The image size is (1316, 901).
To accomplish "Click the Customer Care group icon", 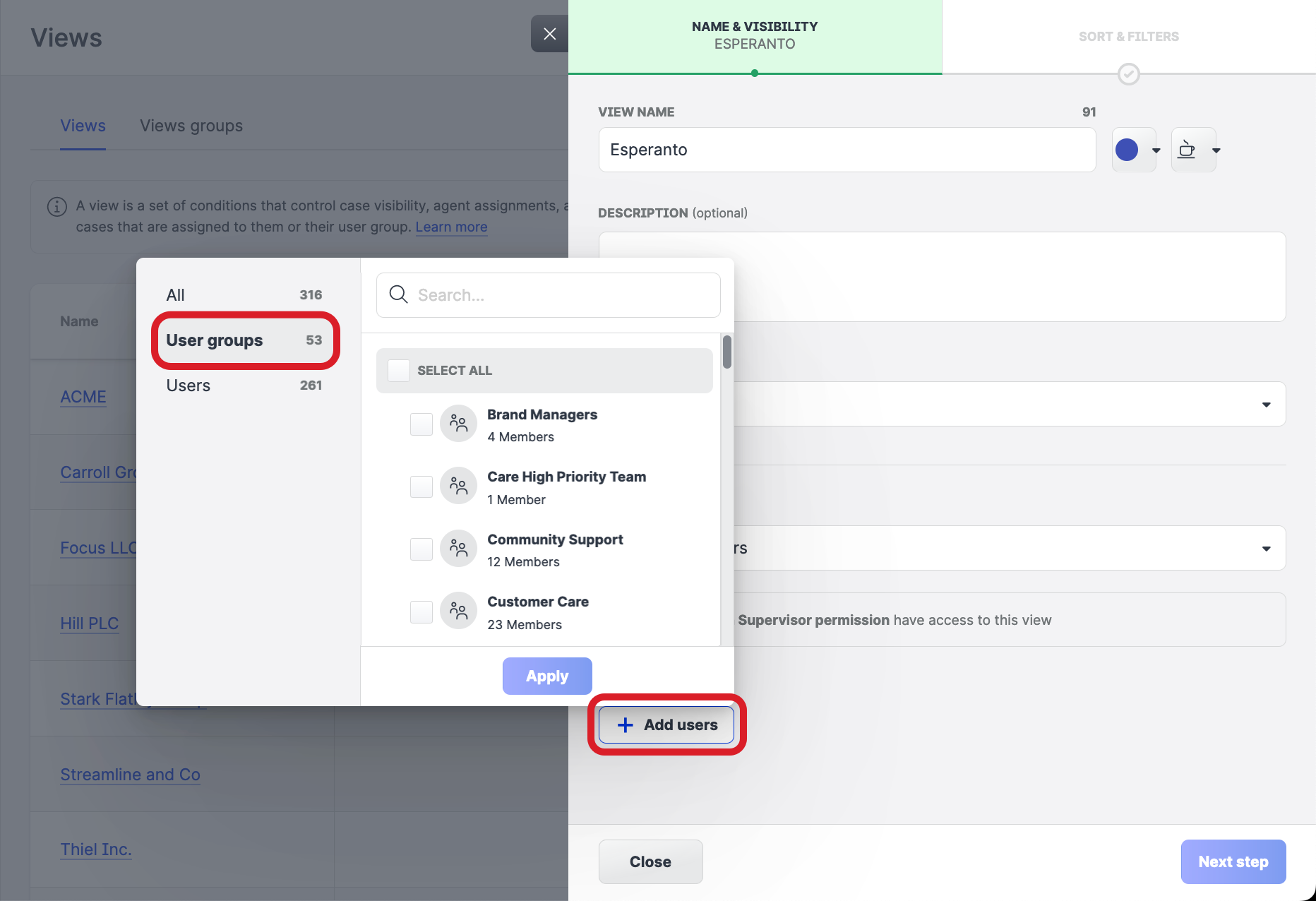I will 458,611.
